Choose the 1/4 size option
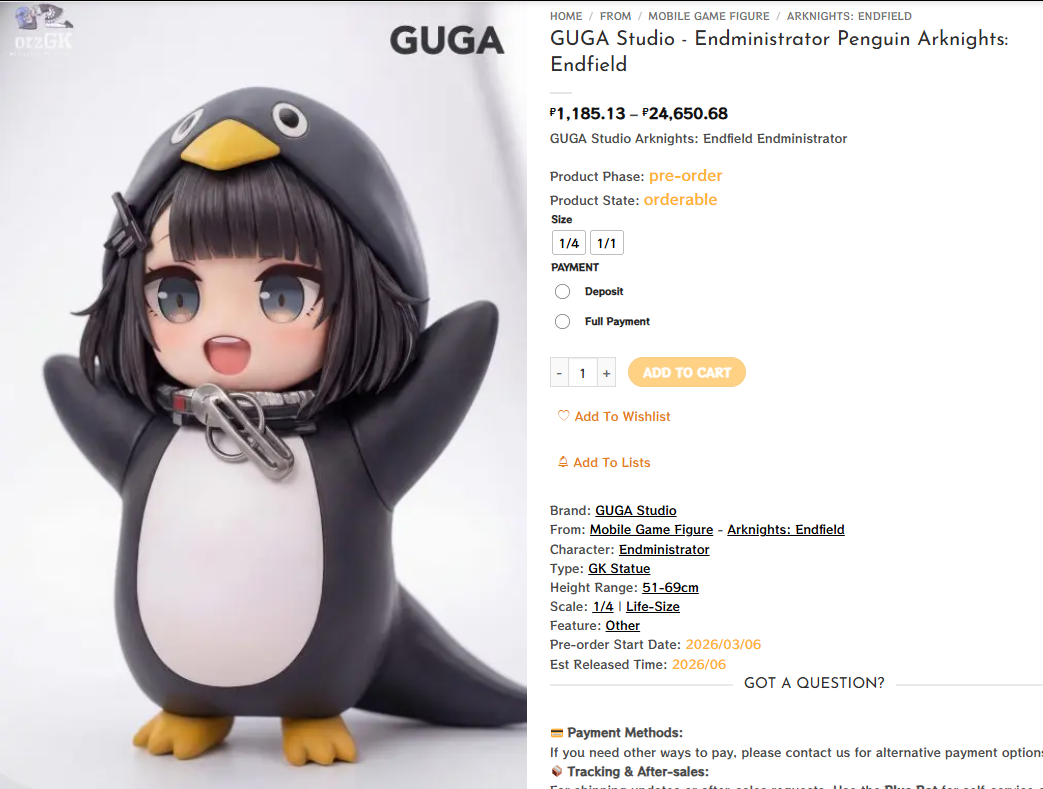The image size is (1043, 789). click(569, 243)
